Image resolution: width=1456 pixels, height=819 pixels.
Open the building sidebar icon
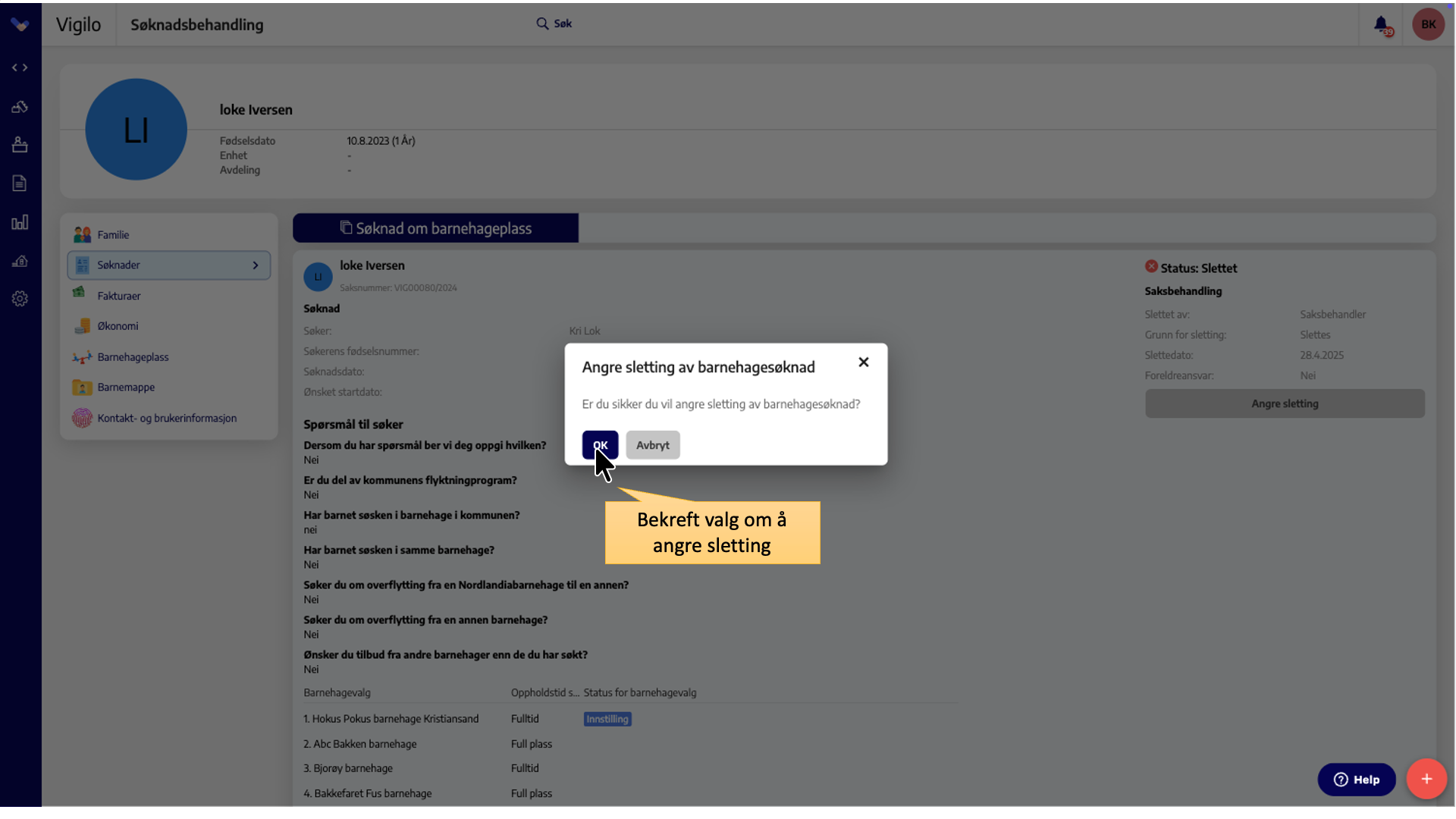click(20, 145)
